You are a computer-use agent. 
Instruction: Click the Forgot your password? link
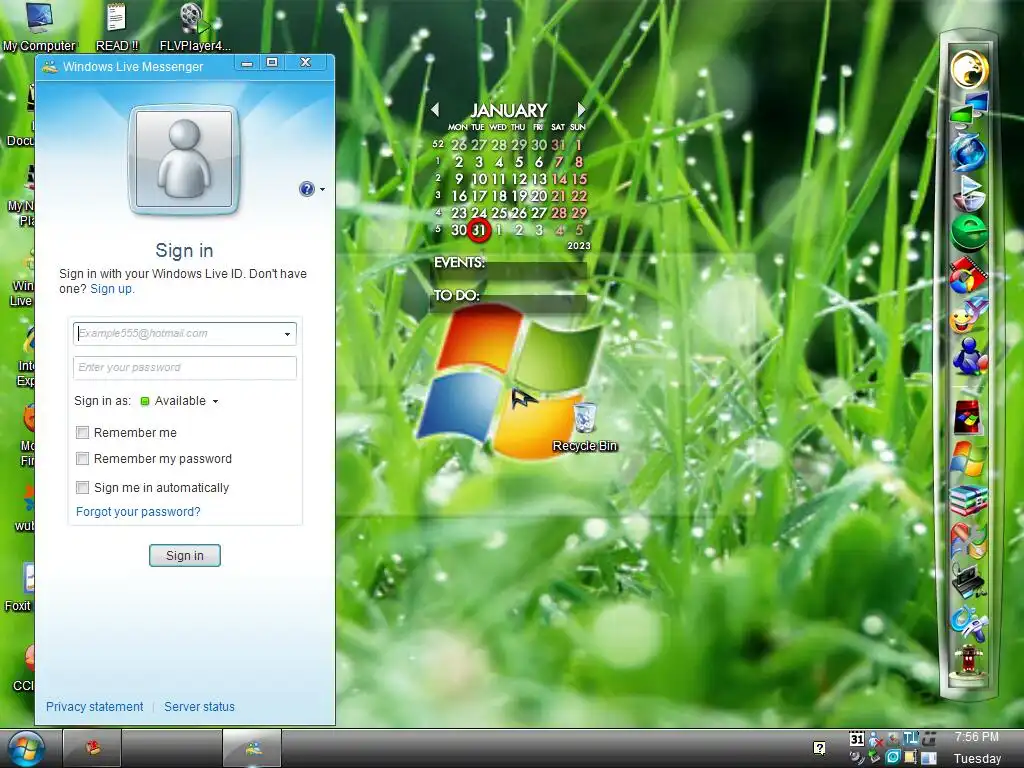point(138,511)
